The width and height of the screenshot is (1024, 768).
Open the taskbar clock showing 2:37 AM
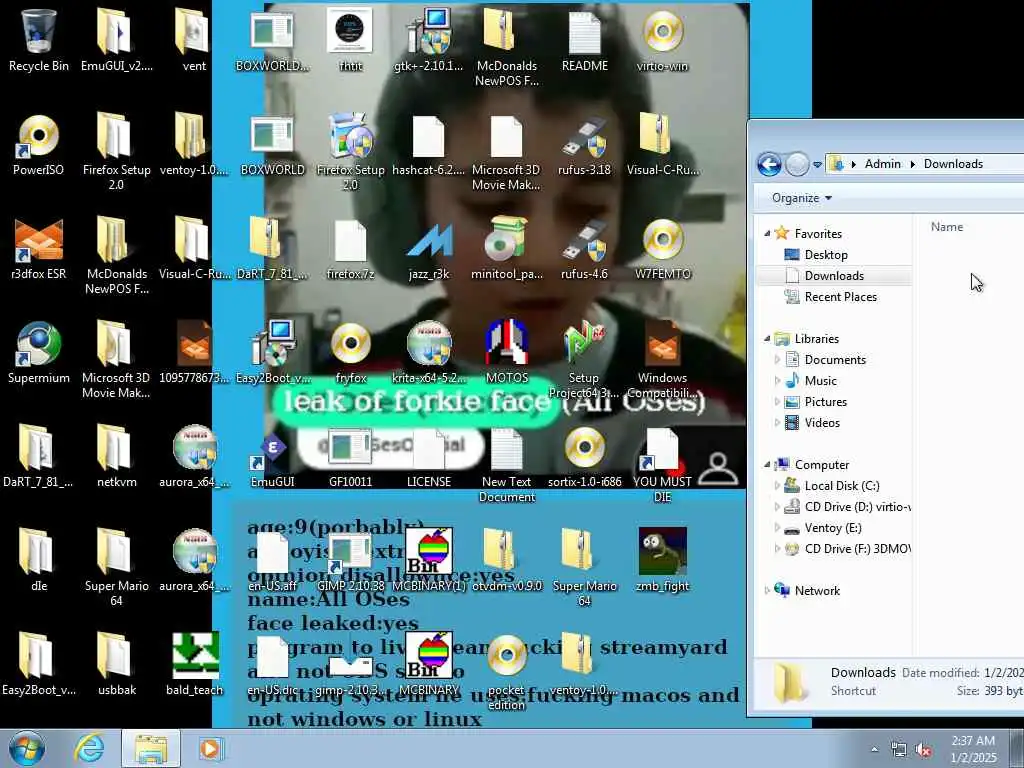(973, 749)
